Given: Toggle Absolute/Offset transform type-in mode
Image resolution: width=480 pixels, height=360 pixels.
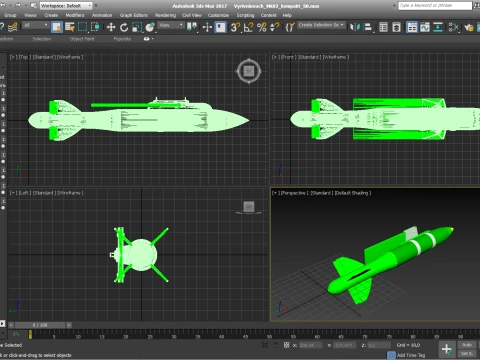Looking at the screenshot, I should 286,345.
